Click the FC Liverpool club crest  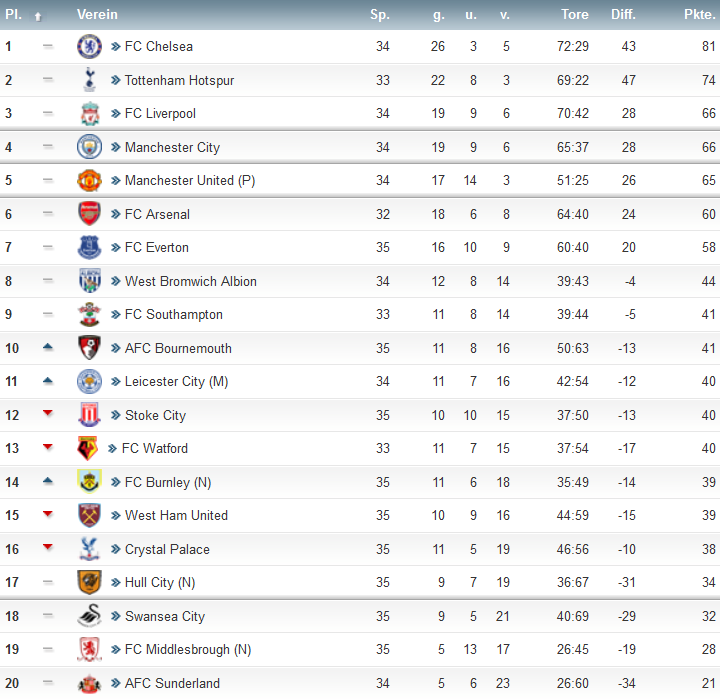pyautogui.click(x=90, y=113)
